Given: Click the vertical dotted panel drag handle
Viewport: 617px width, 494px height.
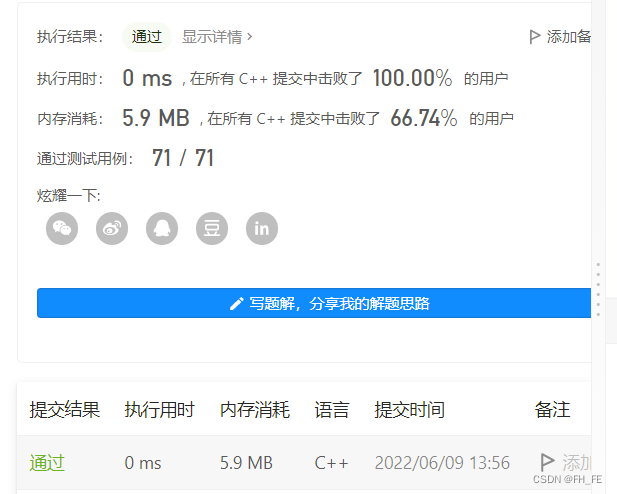Looking at the screenshot, I should [x=598, y=289].
